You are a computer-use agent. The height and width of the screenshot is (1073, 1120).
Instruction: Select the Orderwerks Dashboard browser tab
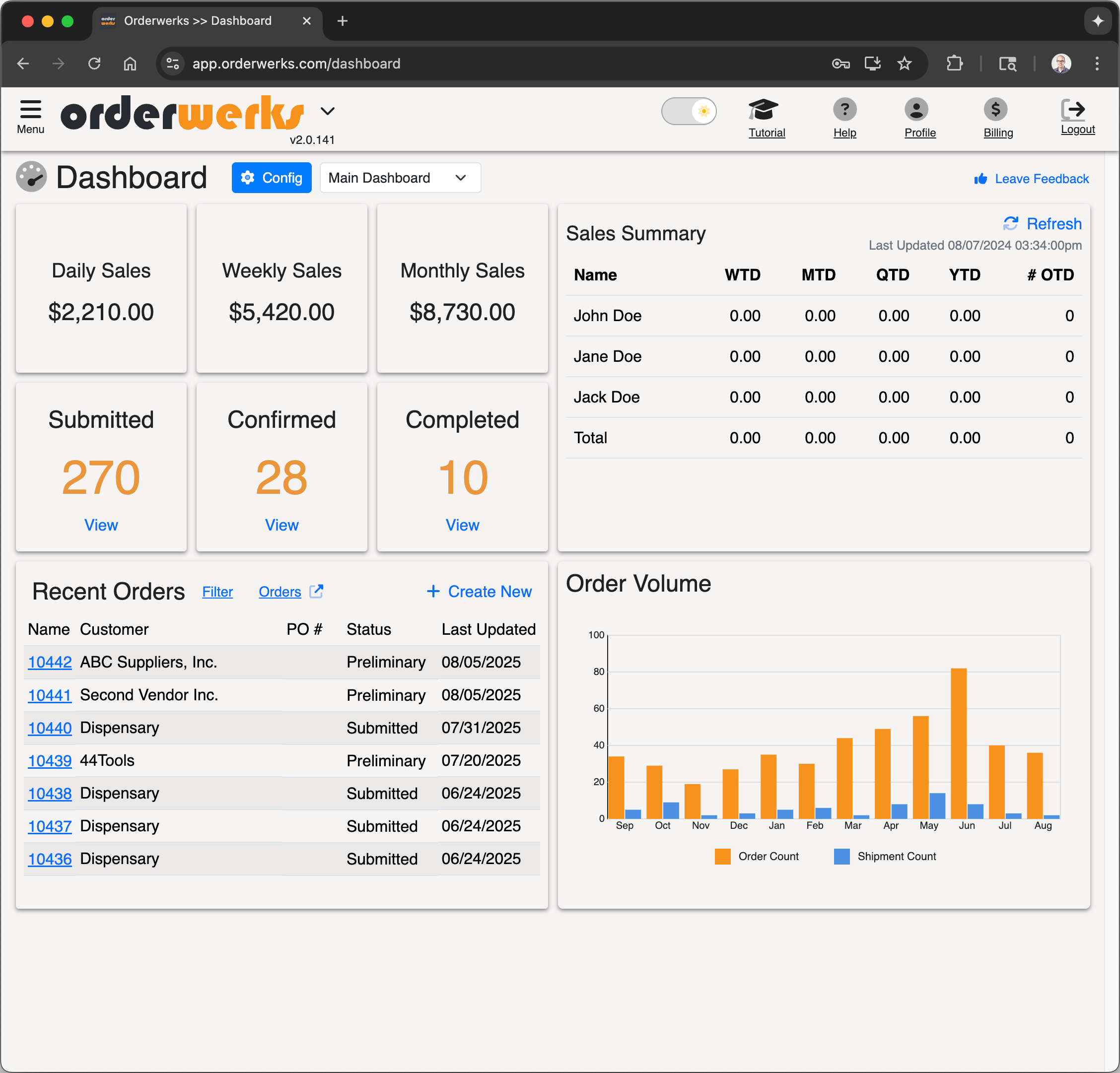pyautogui.click(x=198, y=20)
